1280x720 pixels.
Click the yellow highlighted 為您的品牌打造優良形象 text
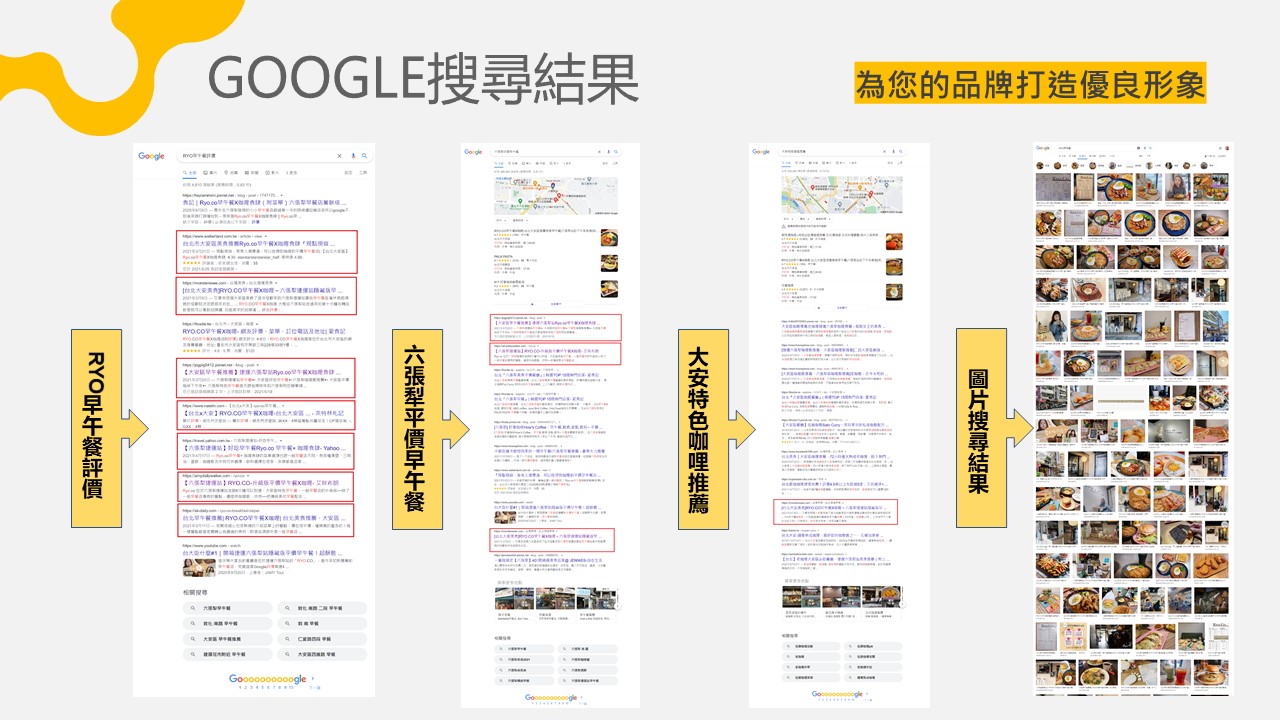(x=1030, y=85)
